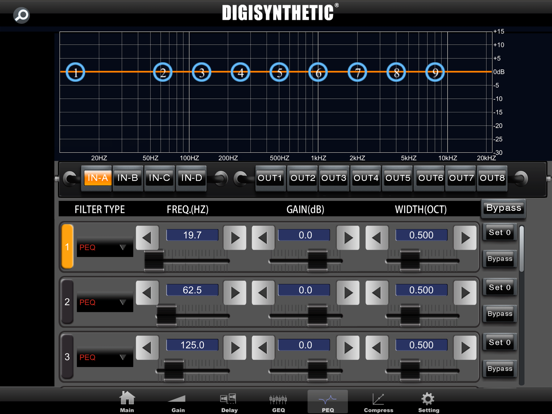Select EQ node 7 on graph

(357, 72)
